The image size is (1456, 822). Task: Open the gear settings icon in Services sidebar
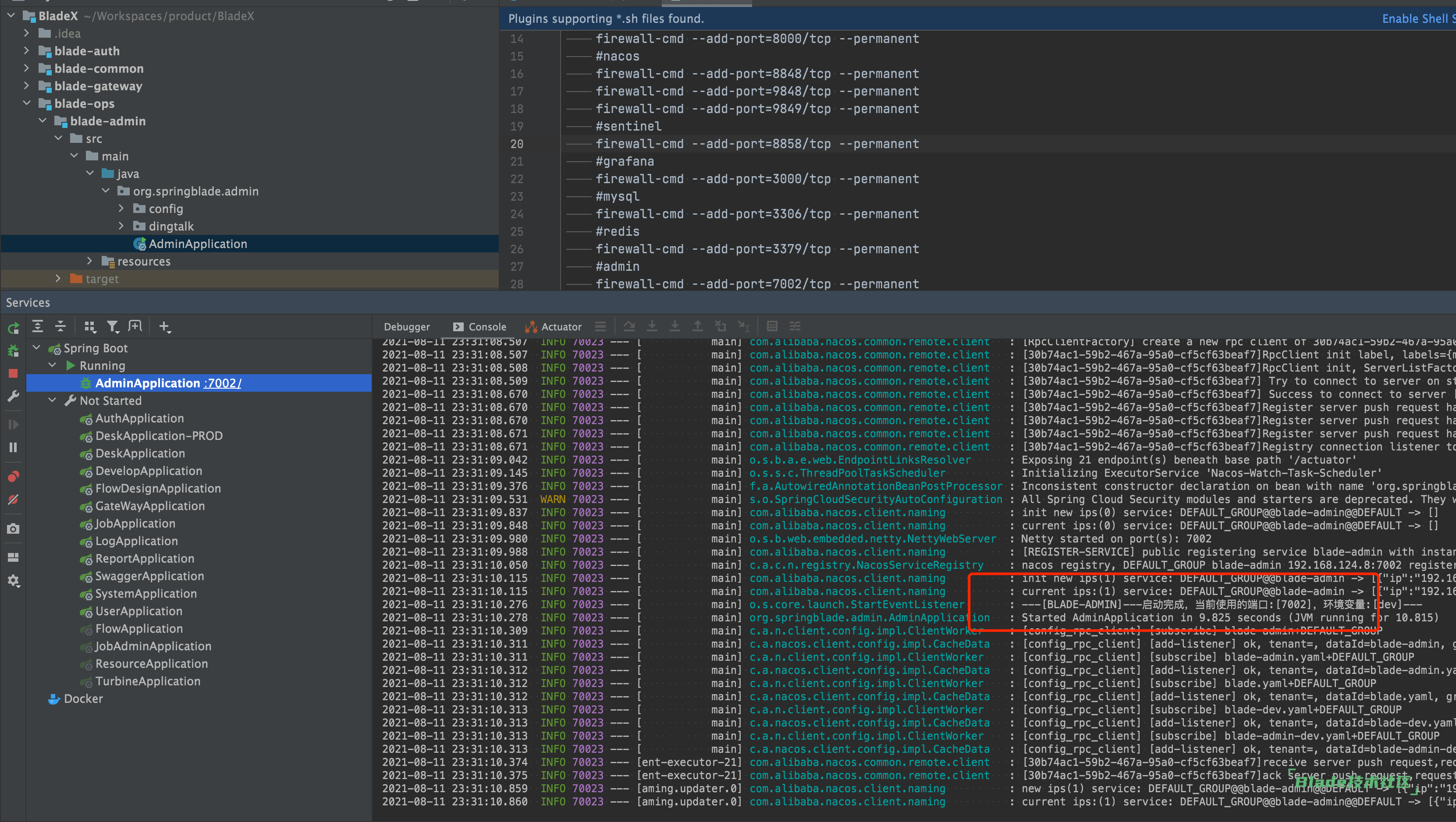pos(13,581)
